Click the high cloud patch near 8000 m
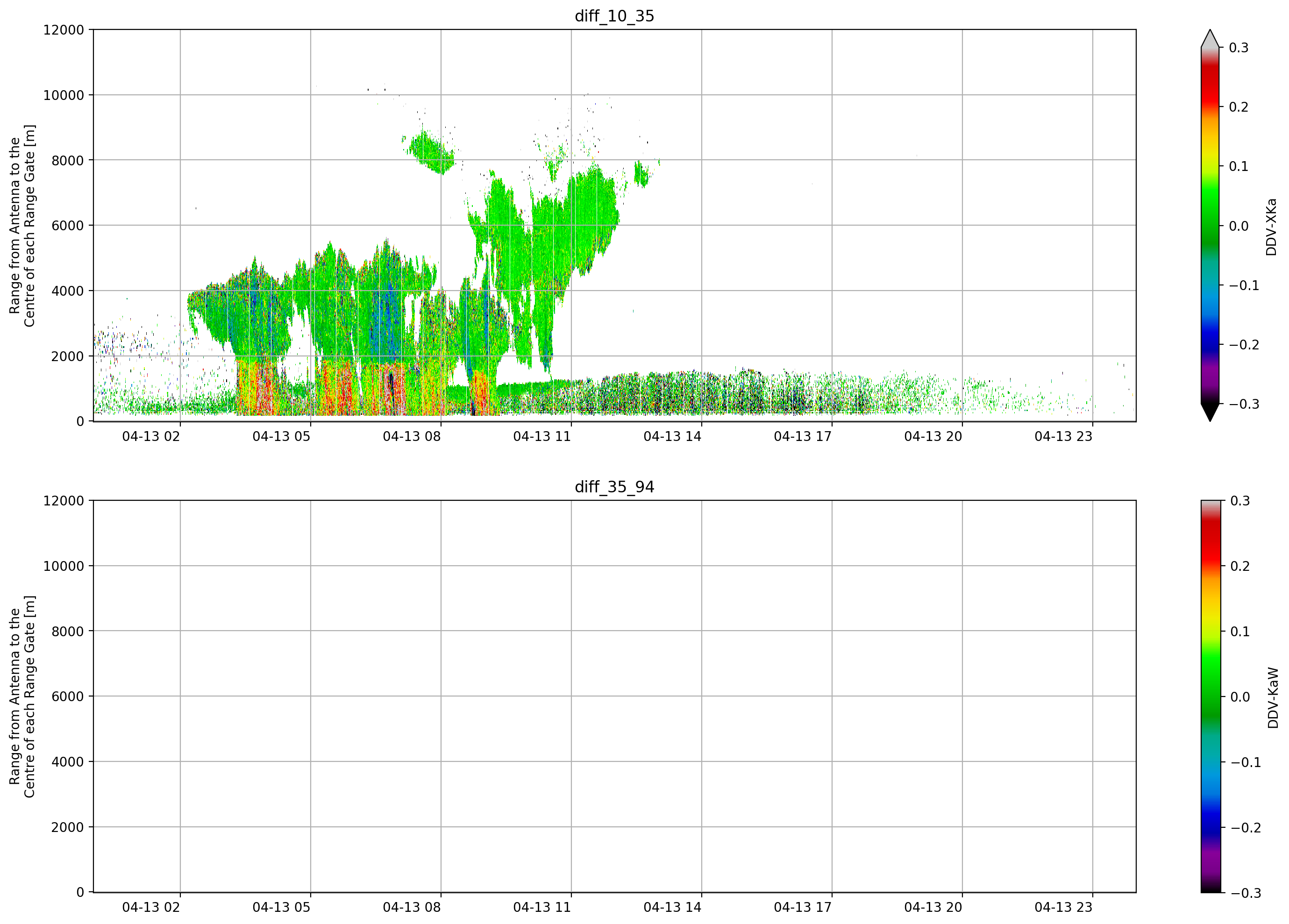 tap(430, 152)
